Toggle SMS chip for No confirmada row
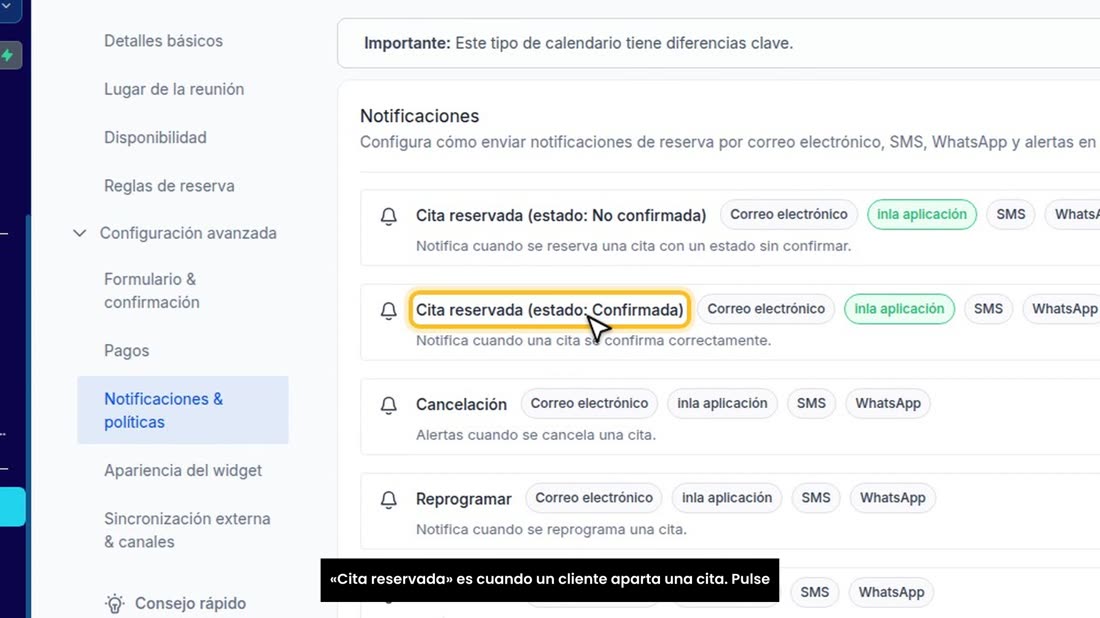Screen dimensions: 1100x618 click(1010, 215)
